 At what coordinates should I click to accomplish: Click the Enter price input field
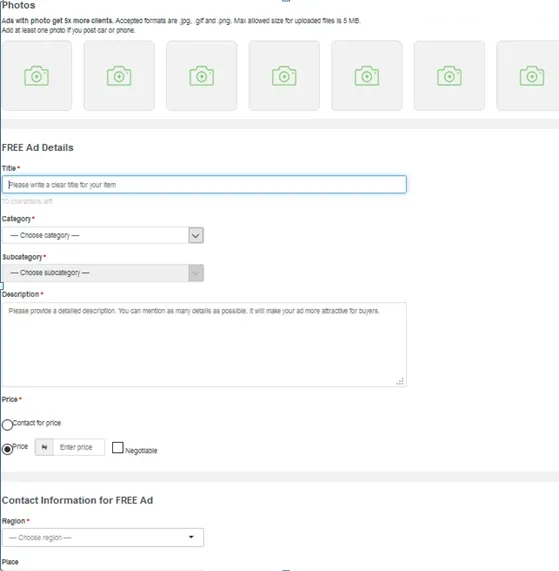79,447
